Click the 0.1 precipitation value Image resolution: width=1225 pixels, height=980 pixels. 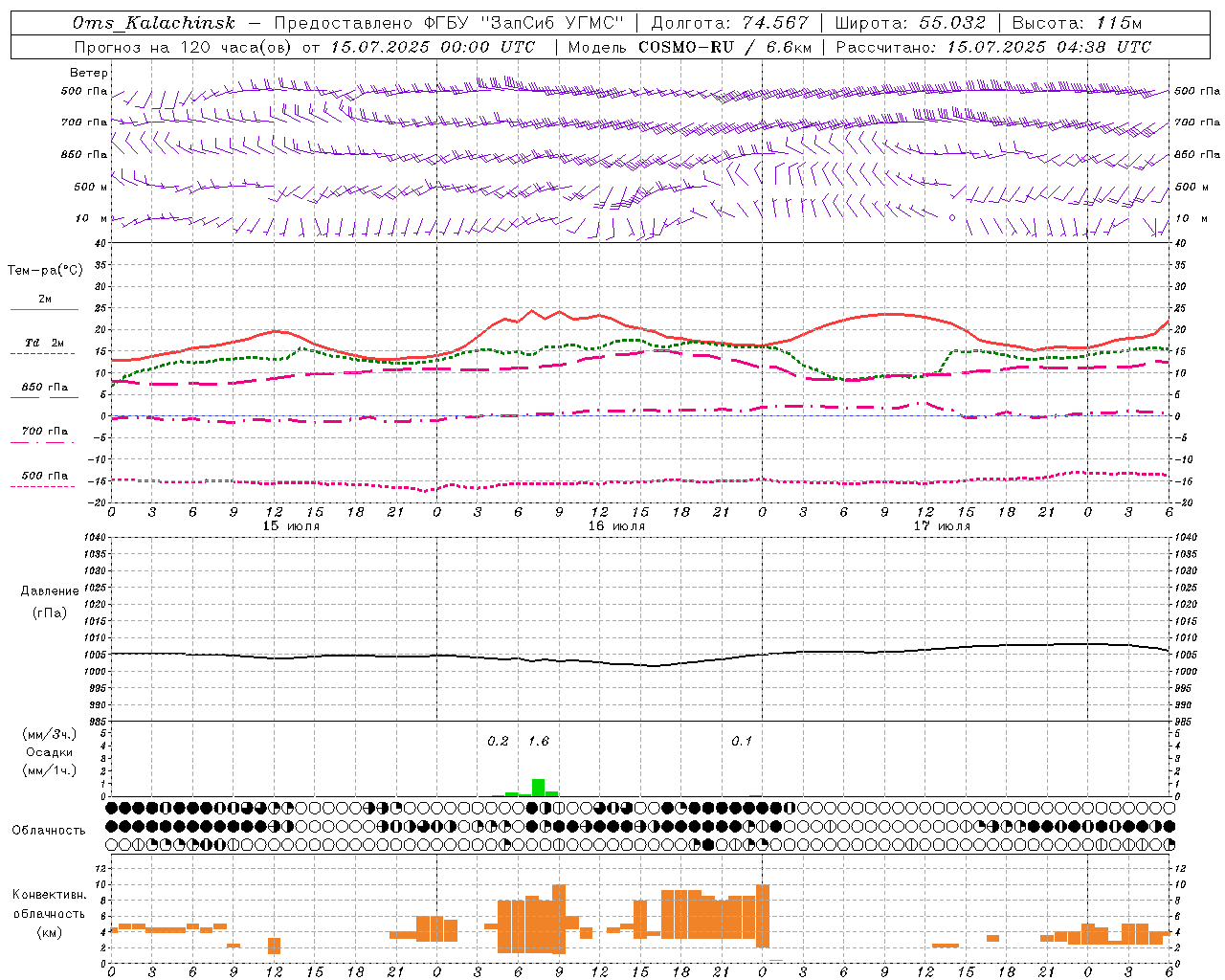(742, 741)
